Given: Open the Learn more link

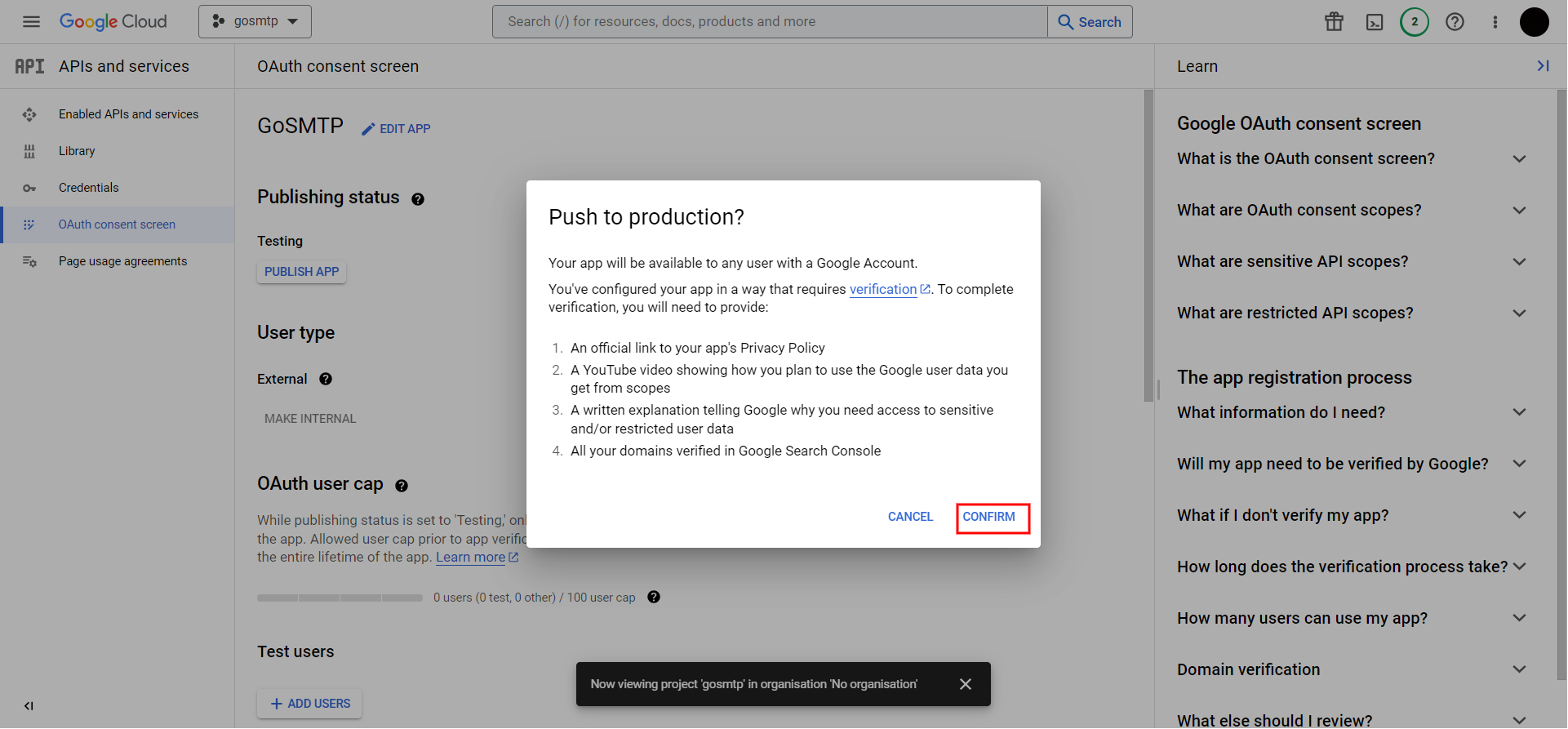Looking at the screenshot, I should pyautogui.click(x=478, y=558).
